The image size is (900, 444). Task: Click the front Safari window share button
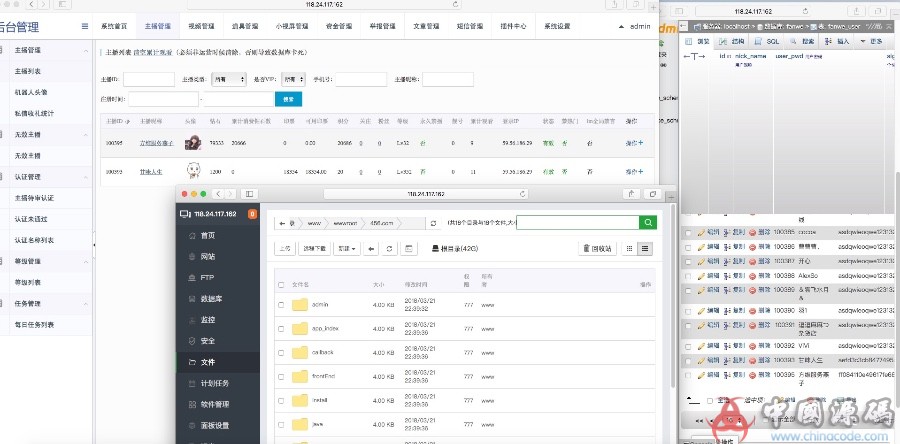[x=631, y=194]
